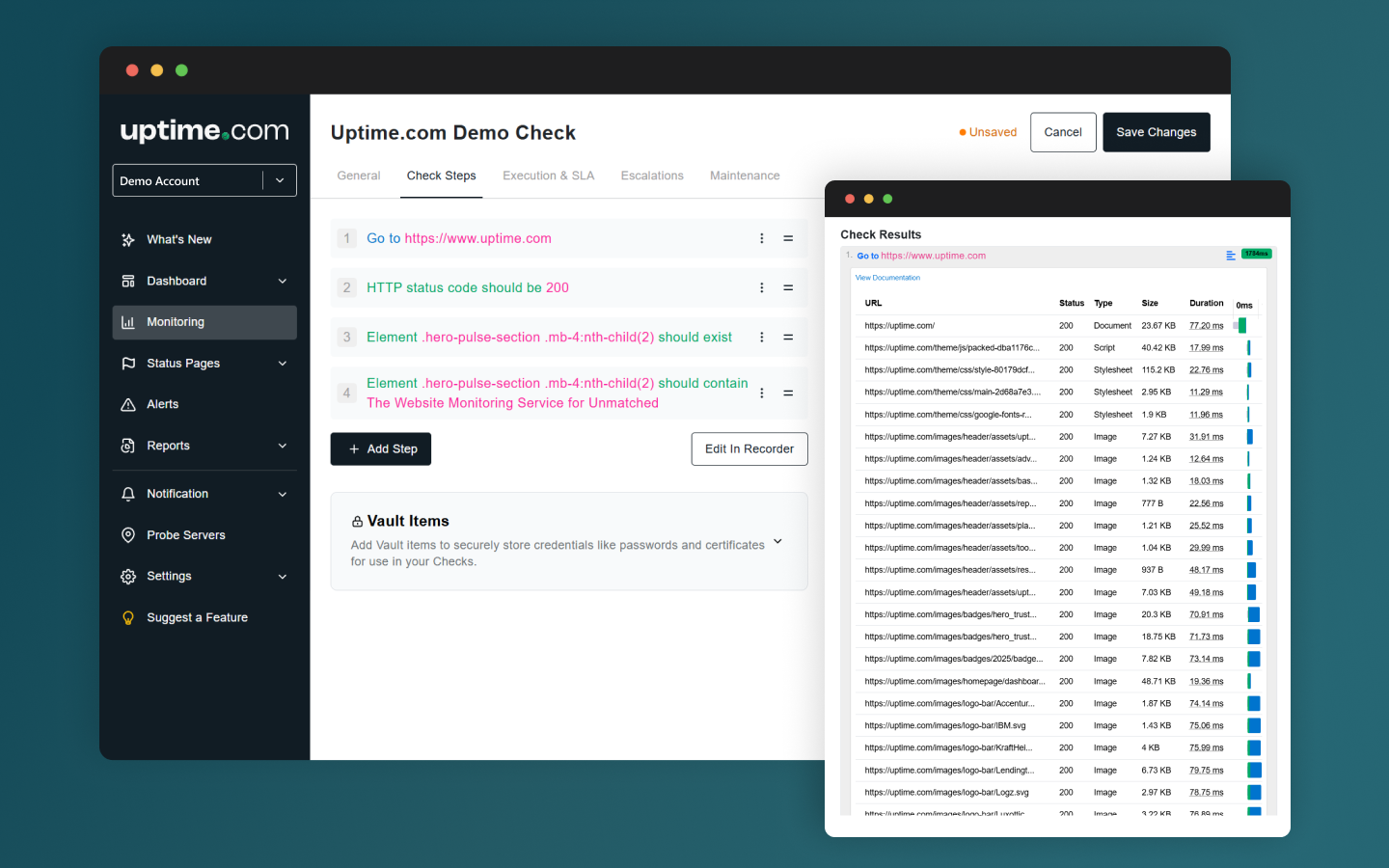The width and height of the screenshot is (1389, 868).
Task: Click the URL column header
Action: (873, 303)
